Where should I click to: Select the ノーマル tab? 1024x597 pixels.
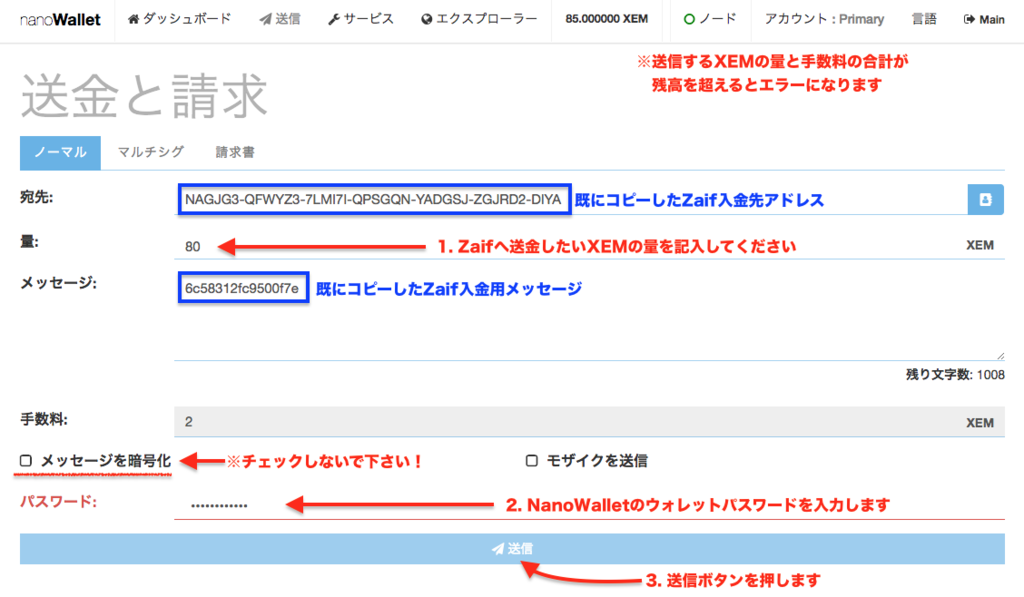[60, 153]
